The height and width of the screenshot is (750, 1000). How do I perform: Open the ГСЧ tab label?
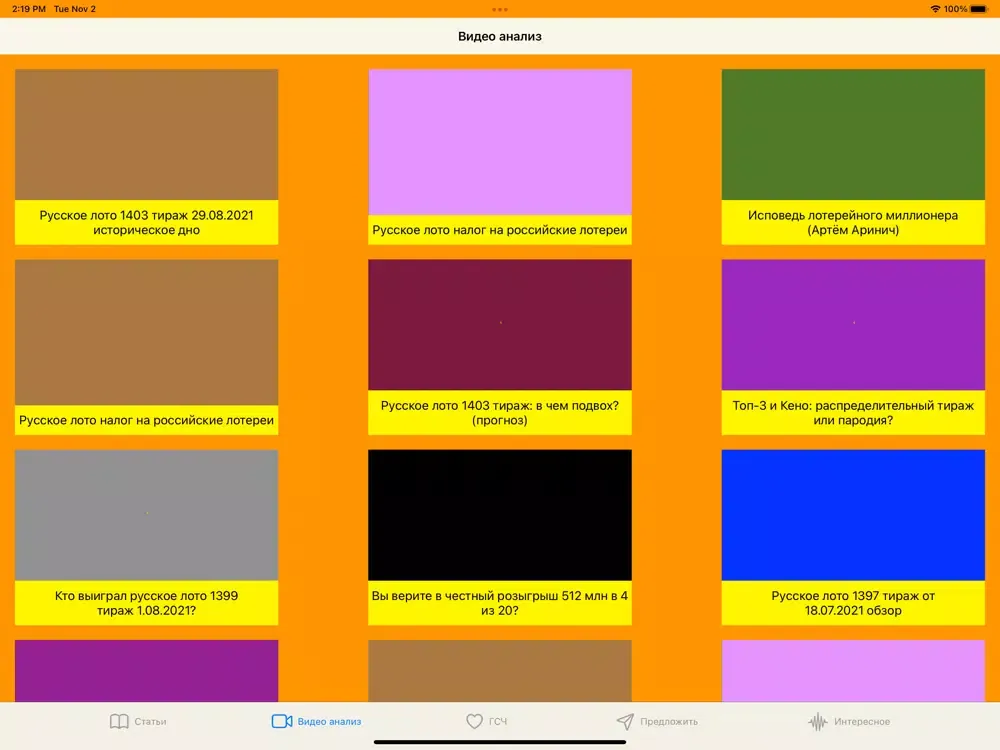click(x=498, y=721)
